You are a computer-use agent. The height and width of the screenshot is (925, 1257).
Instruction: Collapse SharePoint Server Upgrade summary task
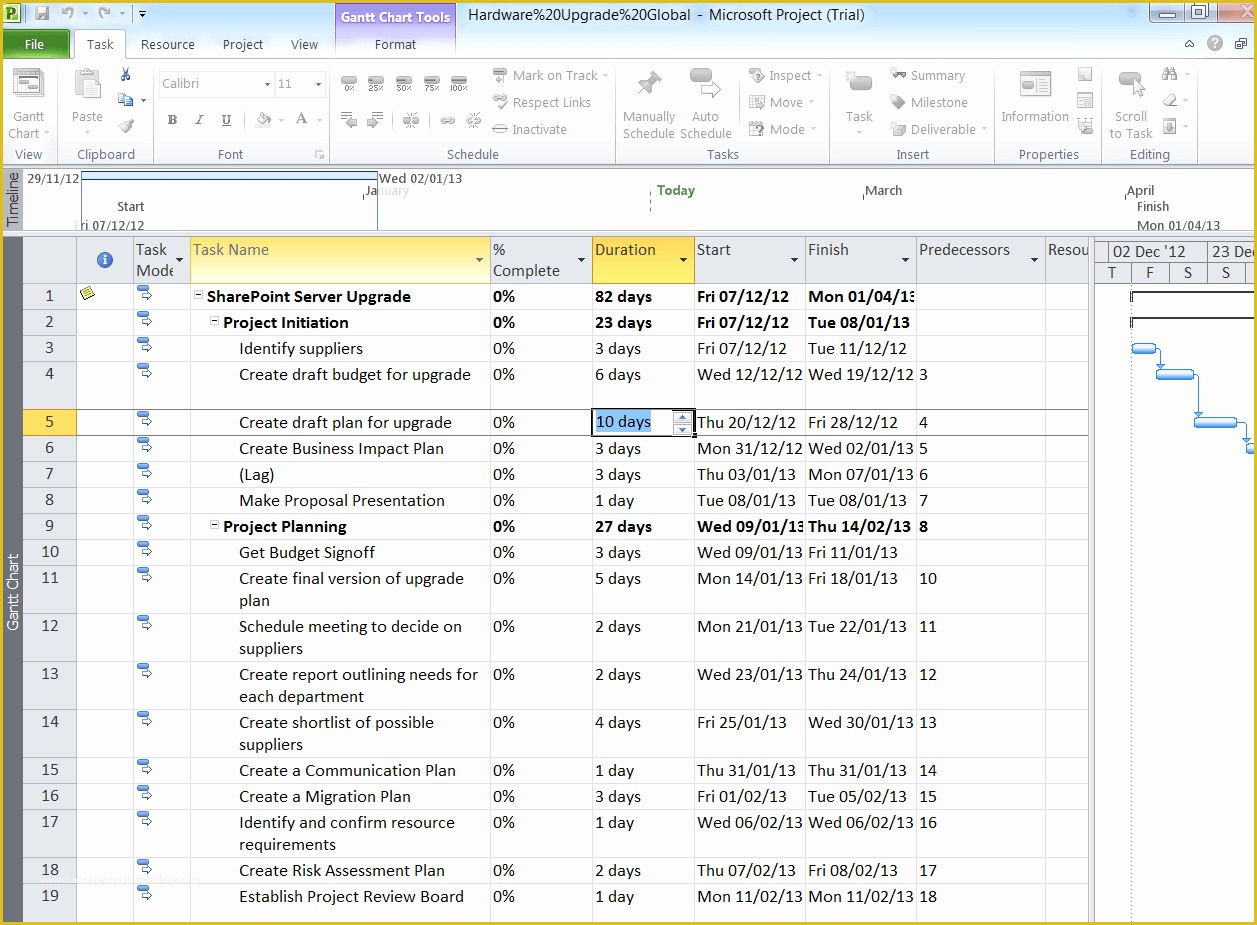pos(198,296)
